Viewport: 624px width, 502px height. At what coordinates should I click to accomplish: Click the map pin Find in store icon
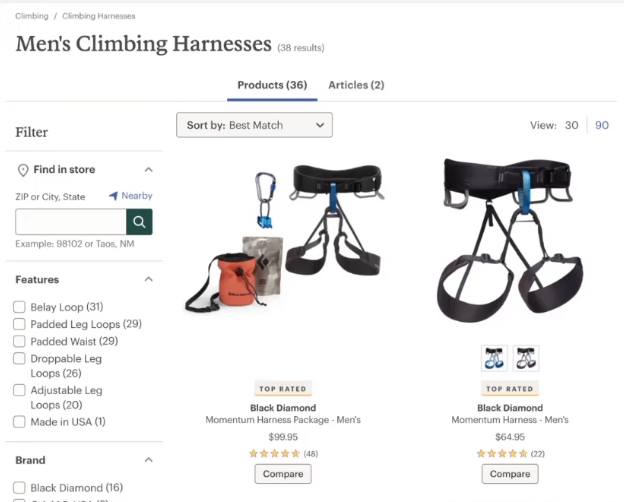(x=23, y=170)
